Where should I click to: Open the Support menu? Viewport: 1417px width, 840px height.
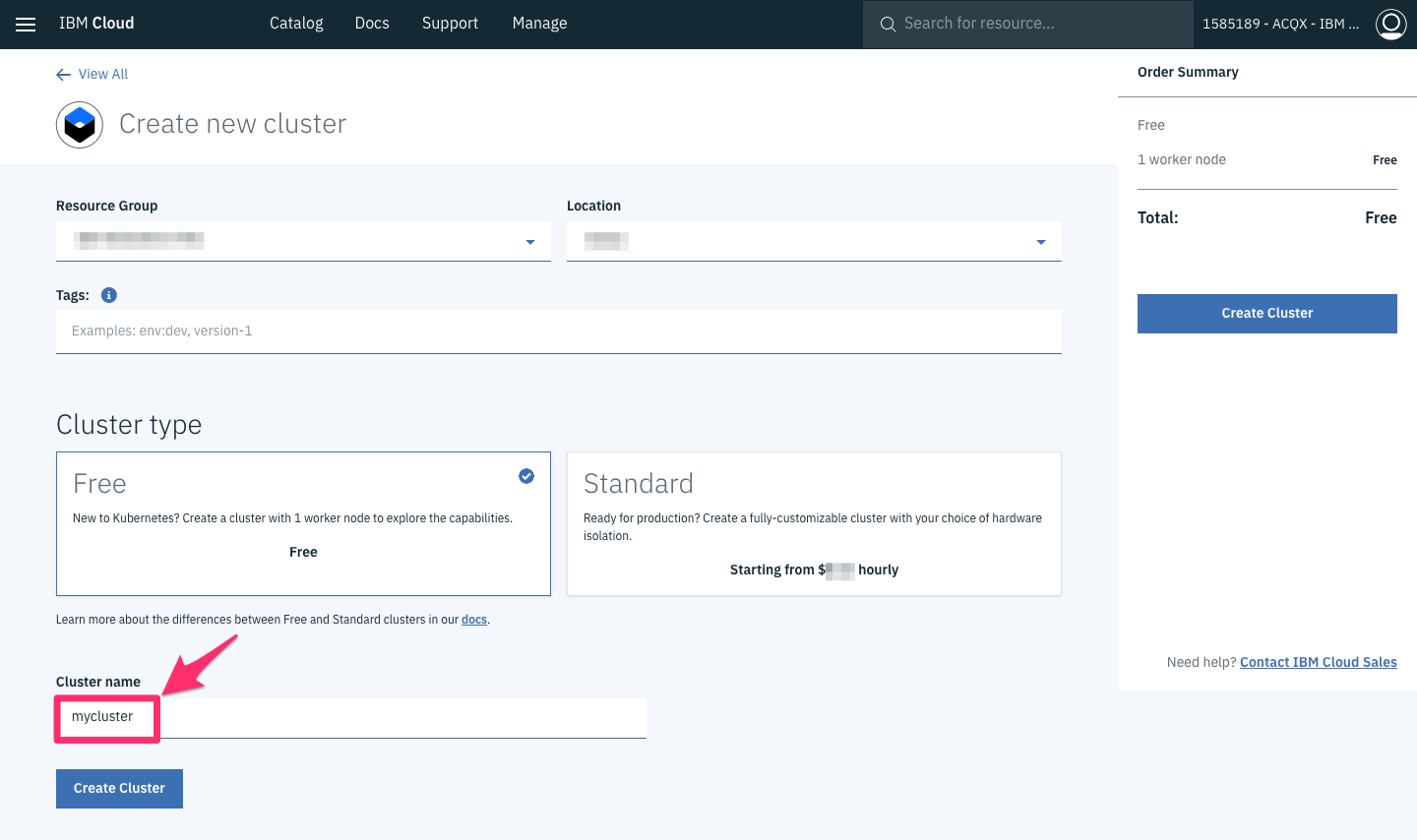pos(450,24)
